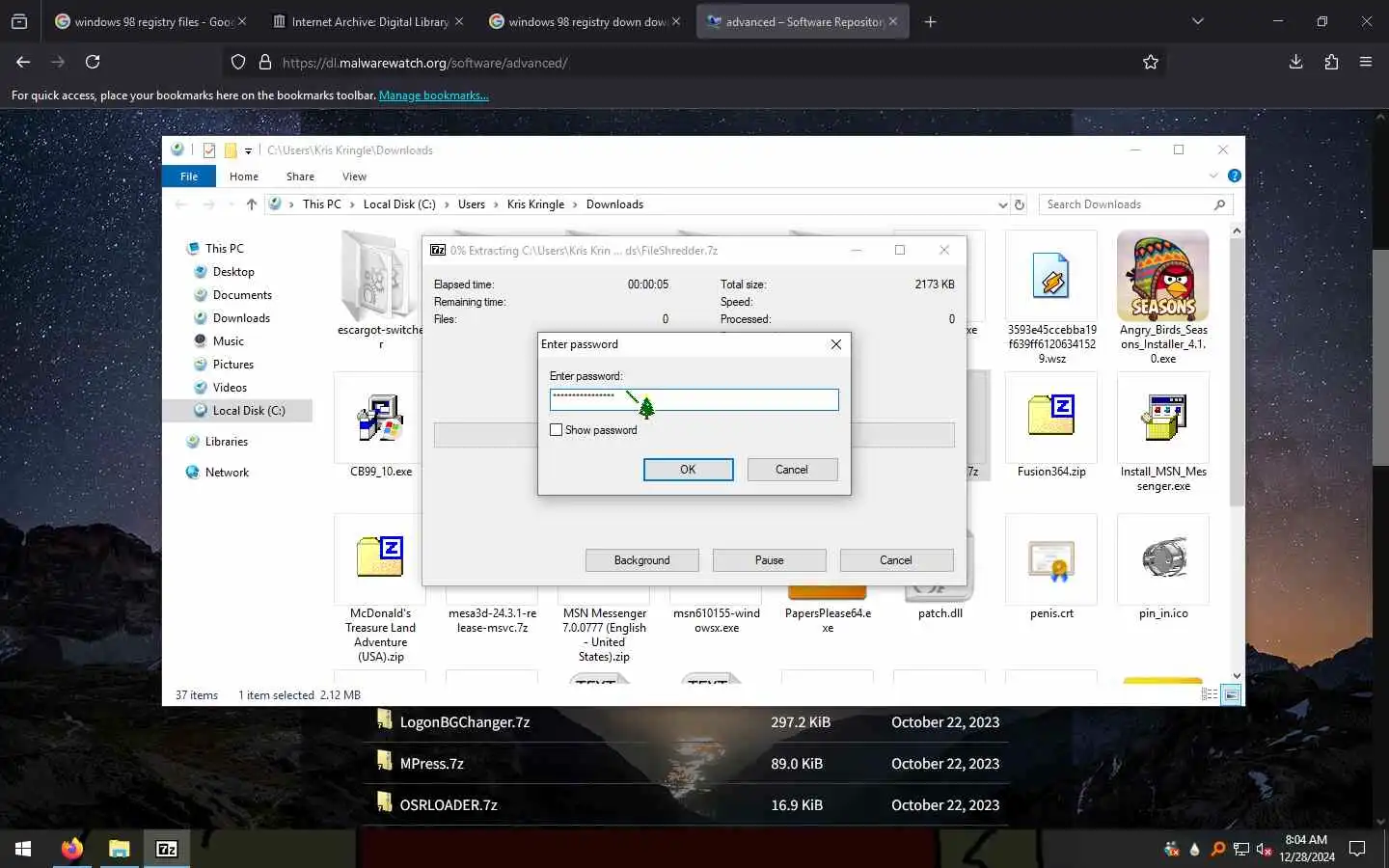Click the 7-Zip taskbar button
Image resolution: width=1389 pixels, height=868 pixels.
(x=167, y=849)
